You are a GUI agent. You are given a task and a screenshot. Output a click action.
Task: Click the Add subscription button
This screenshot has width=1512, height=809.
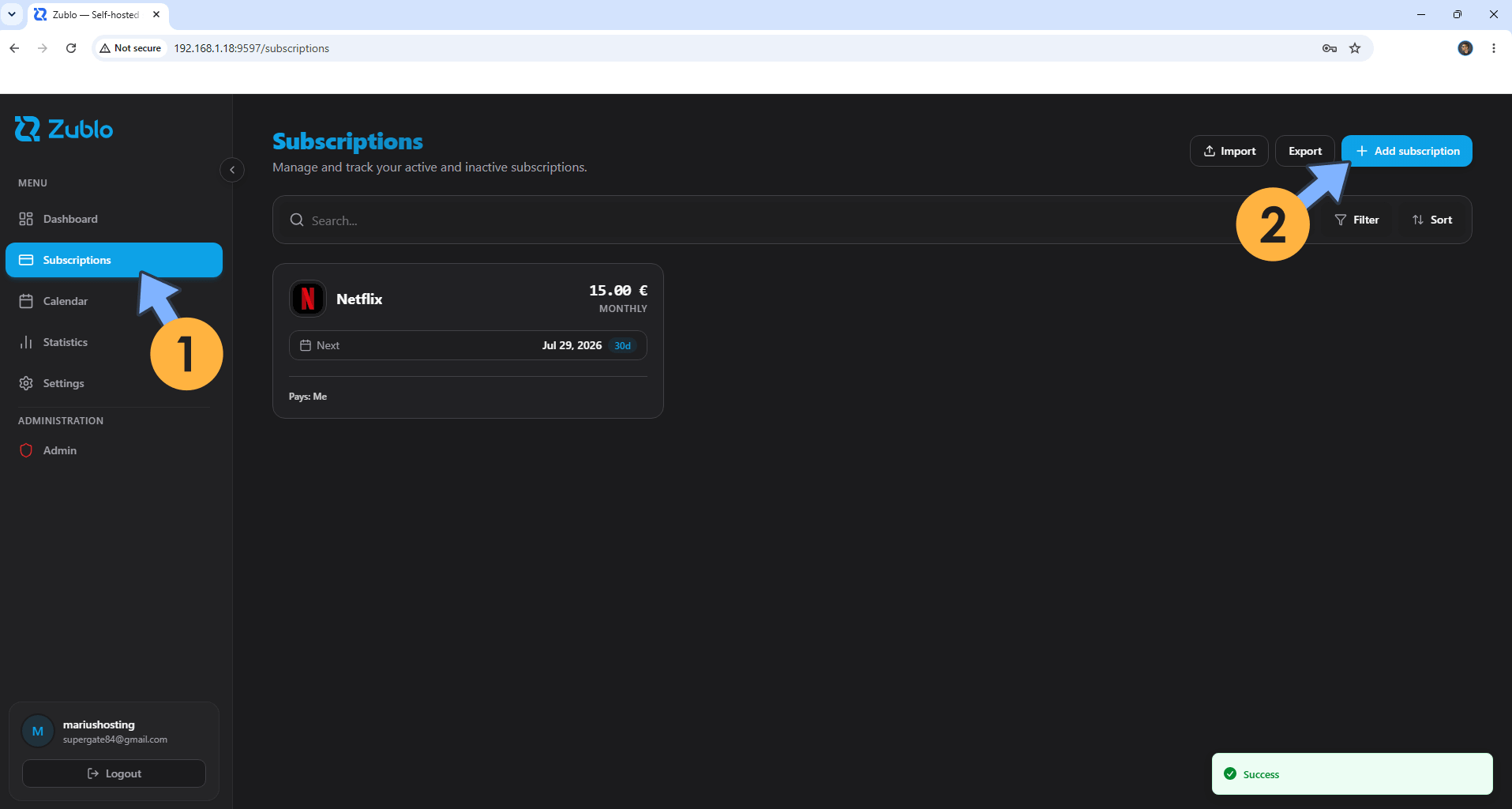click(x=1407, y=151)
